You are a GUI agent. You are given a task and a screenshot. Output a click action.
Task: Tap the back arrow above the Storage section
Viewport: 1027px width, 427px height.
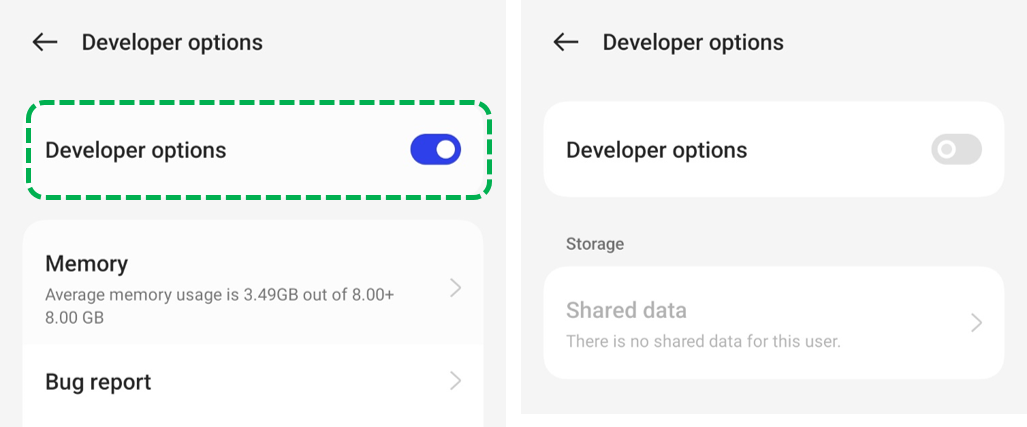coord(566,43)
